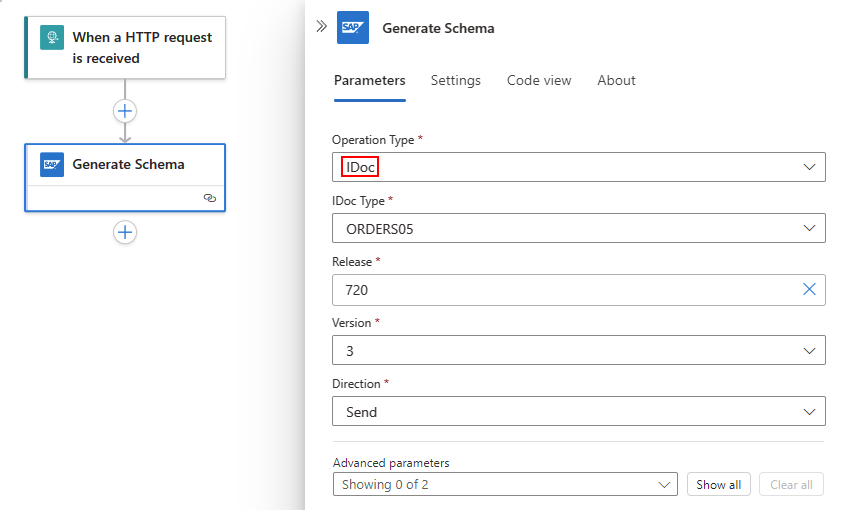This screenshot has height=510, width=850.
Task: Expand the Direction dropdown
Action: pos(809,411)
